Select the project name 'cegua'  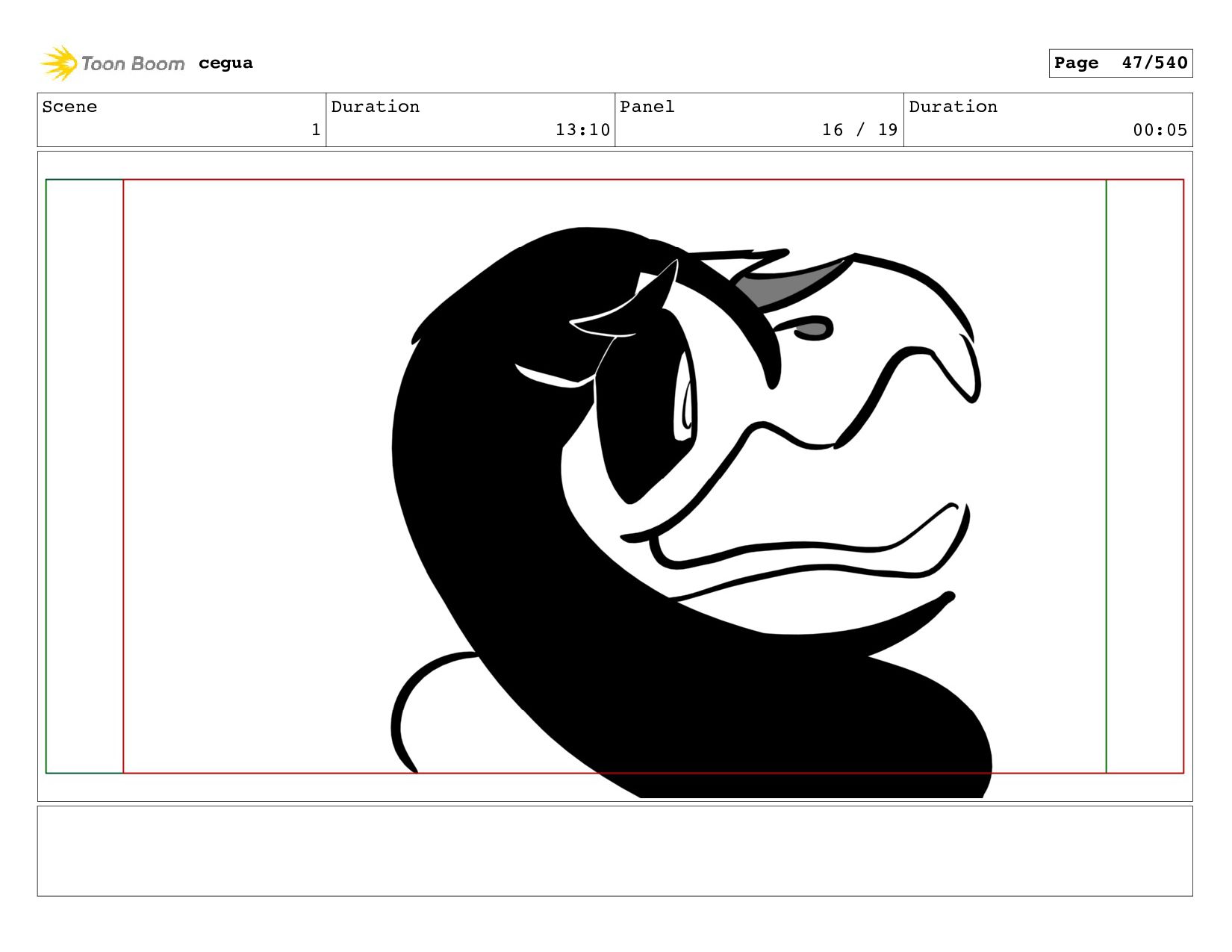[x=225, y=63]
